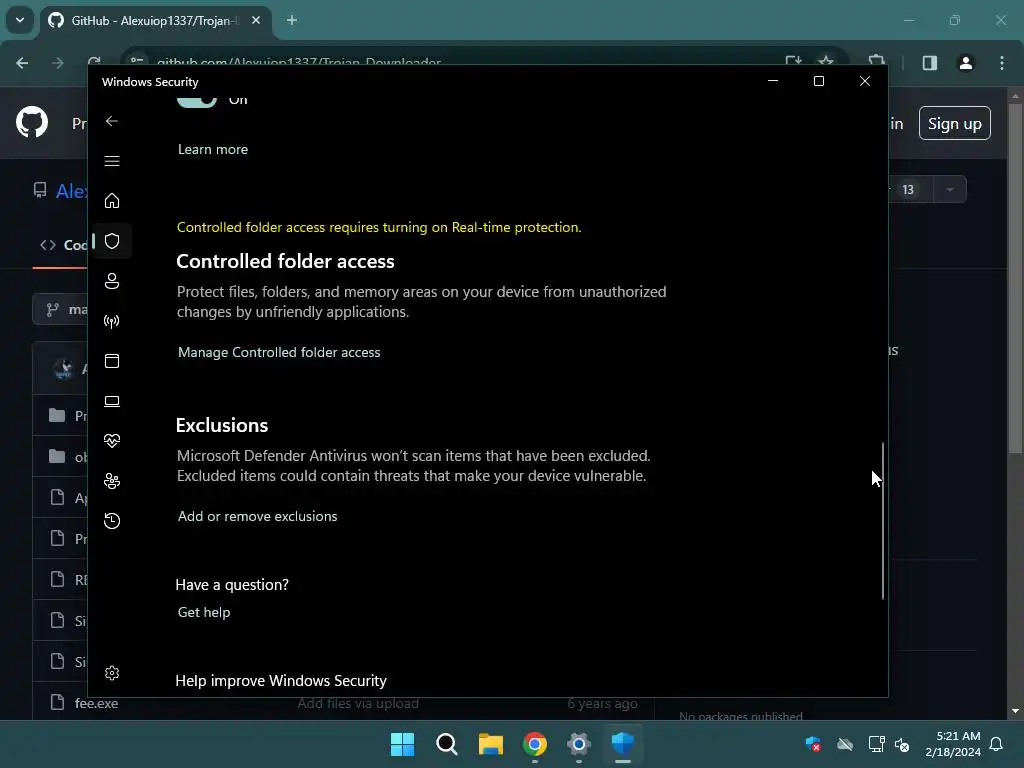Viewport: 1024px width, 768px height.
Task: Open the dropdown beside the 13 count on GitHub
Action: pos(950,189)
